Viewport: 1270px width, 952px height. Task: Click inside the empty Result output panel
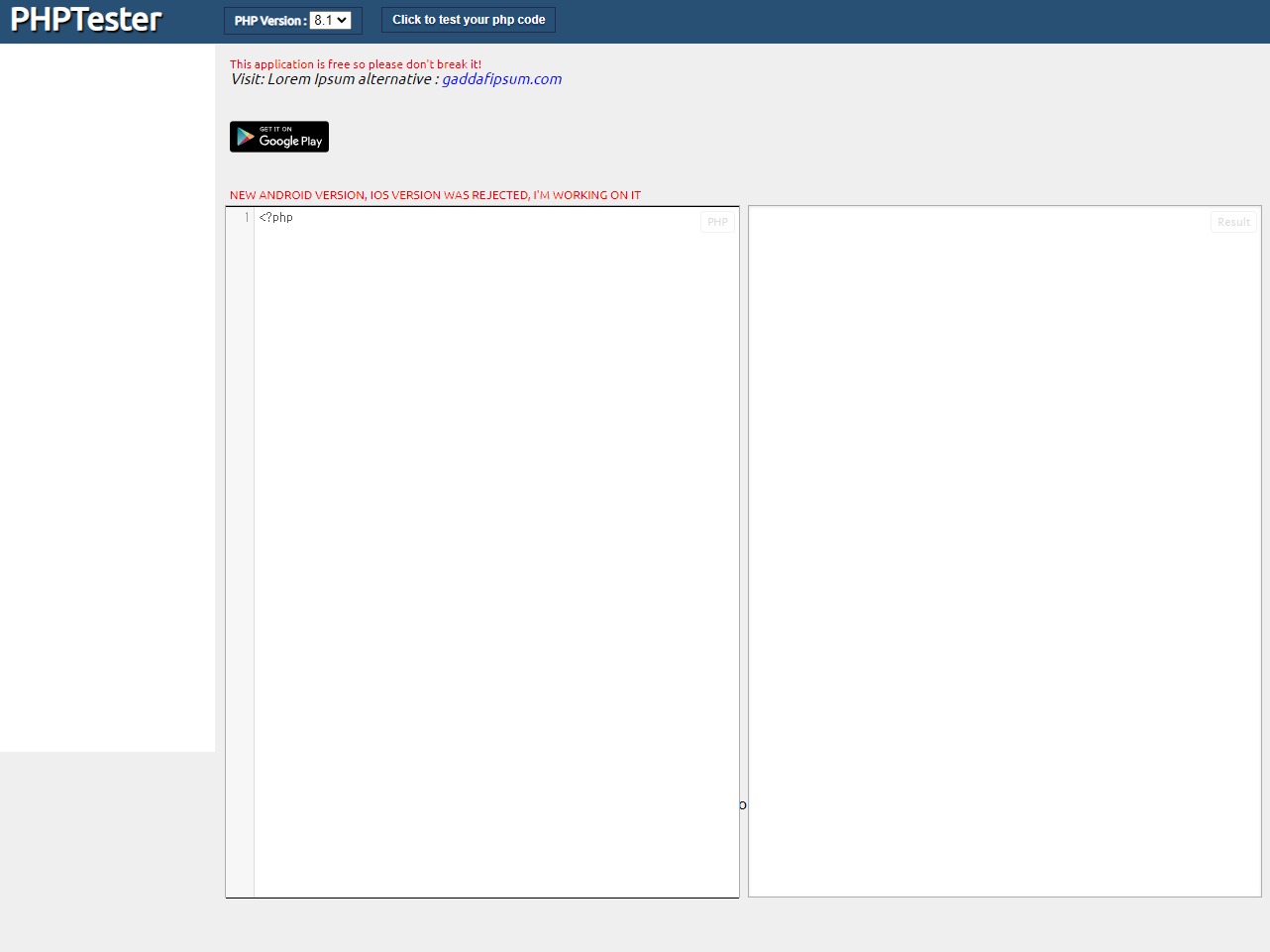point(1005,555)
